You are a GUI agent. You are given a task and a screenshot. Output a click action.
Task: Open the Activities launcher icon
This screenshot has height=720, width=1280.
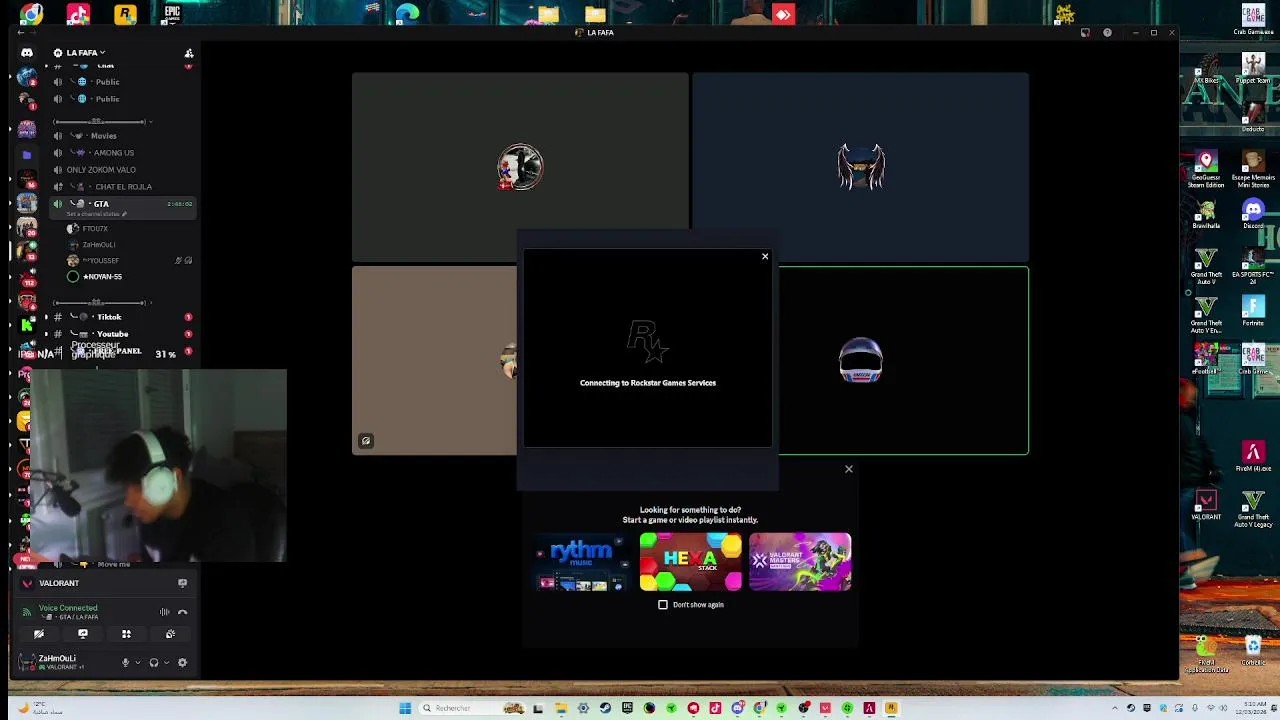(x=126, y=634)
